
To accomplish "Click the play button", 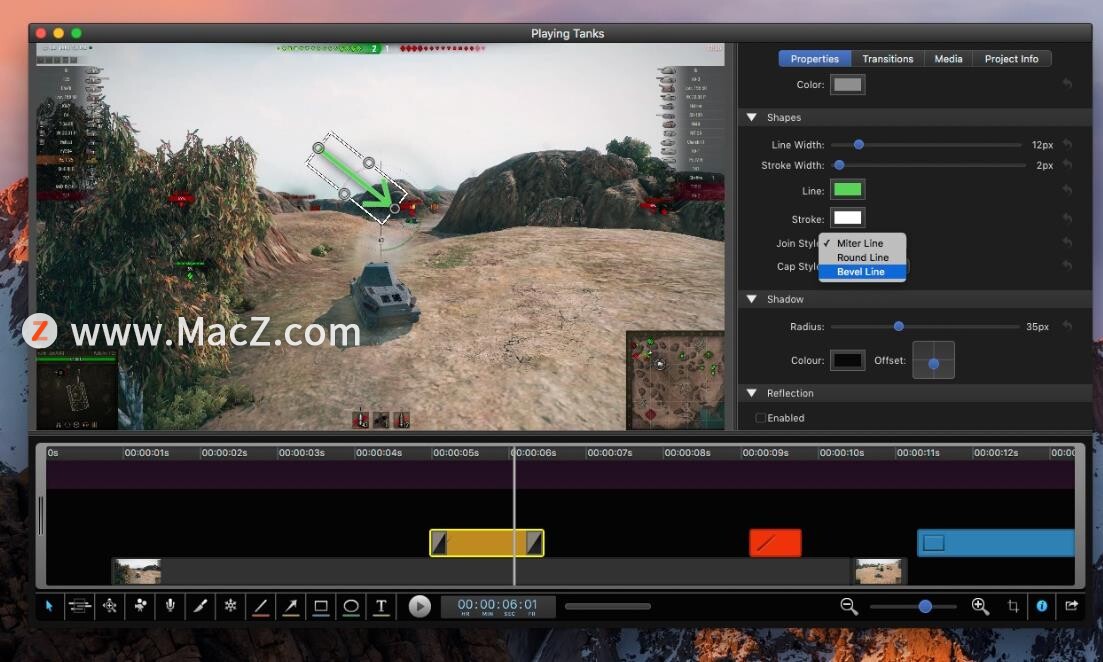I will coord(419,606).
